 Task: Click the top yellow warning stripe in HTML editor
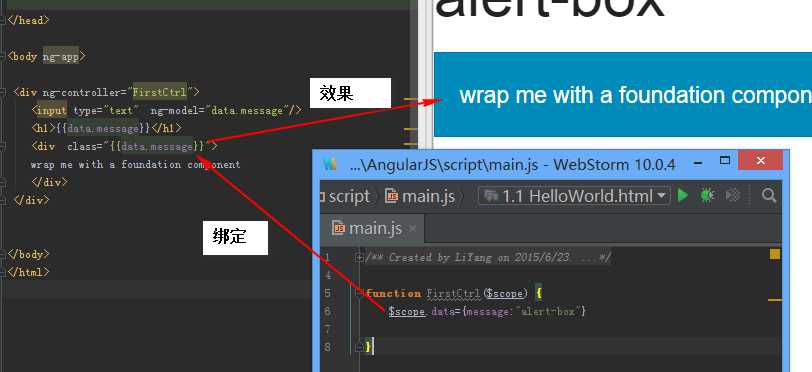tap(411, 98)
